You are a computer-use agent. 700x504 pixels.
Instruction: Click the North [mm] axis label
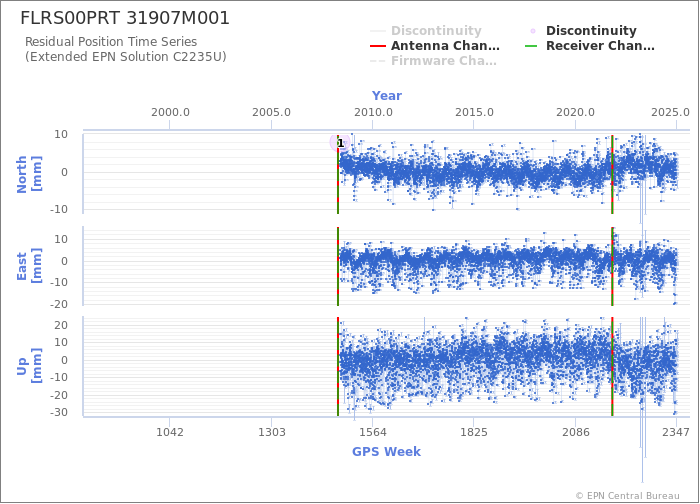(29, 174)
